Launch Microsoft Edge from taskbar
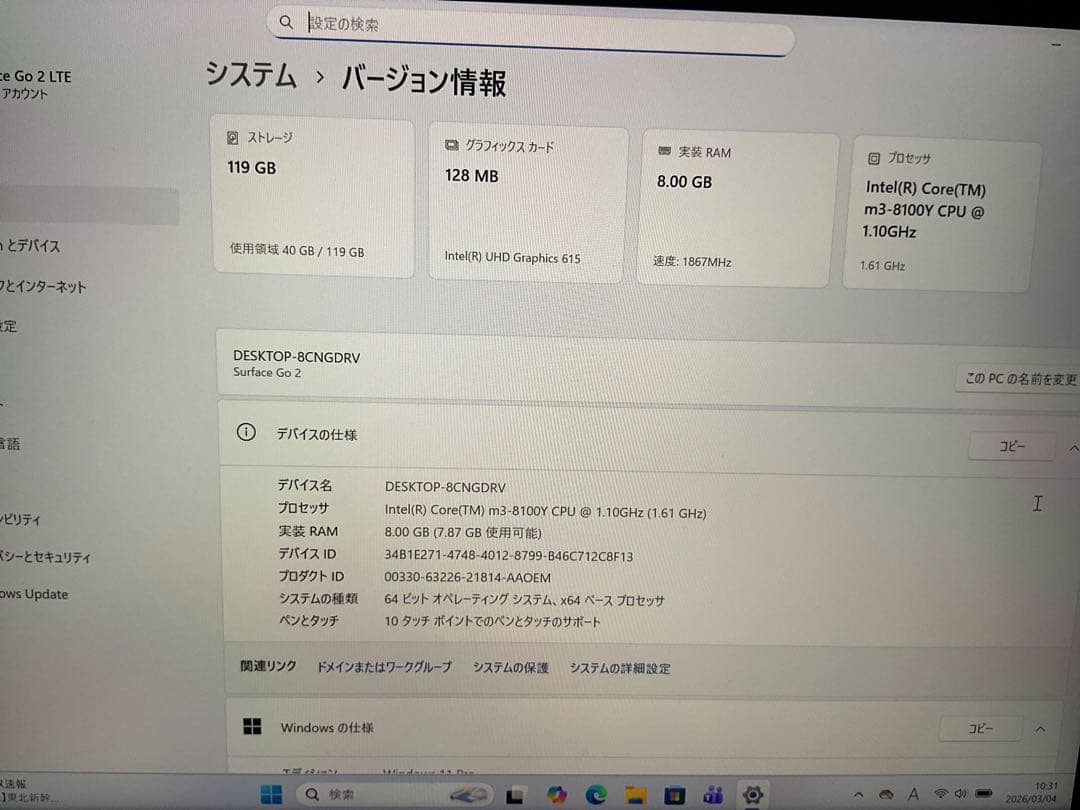 (596, 795)
